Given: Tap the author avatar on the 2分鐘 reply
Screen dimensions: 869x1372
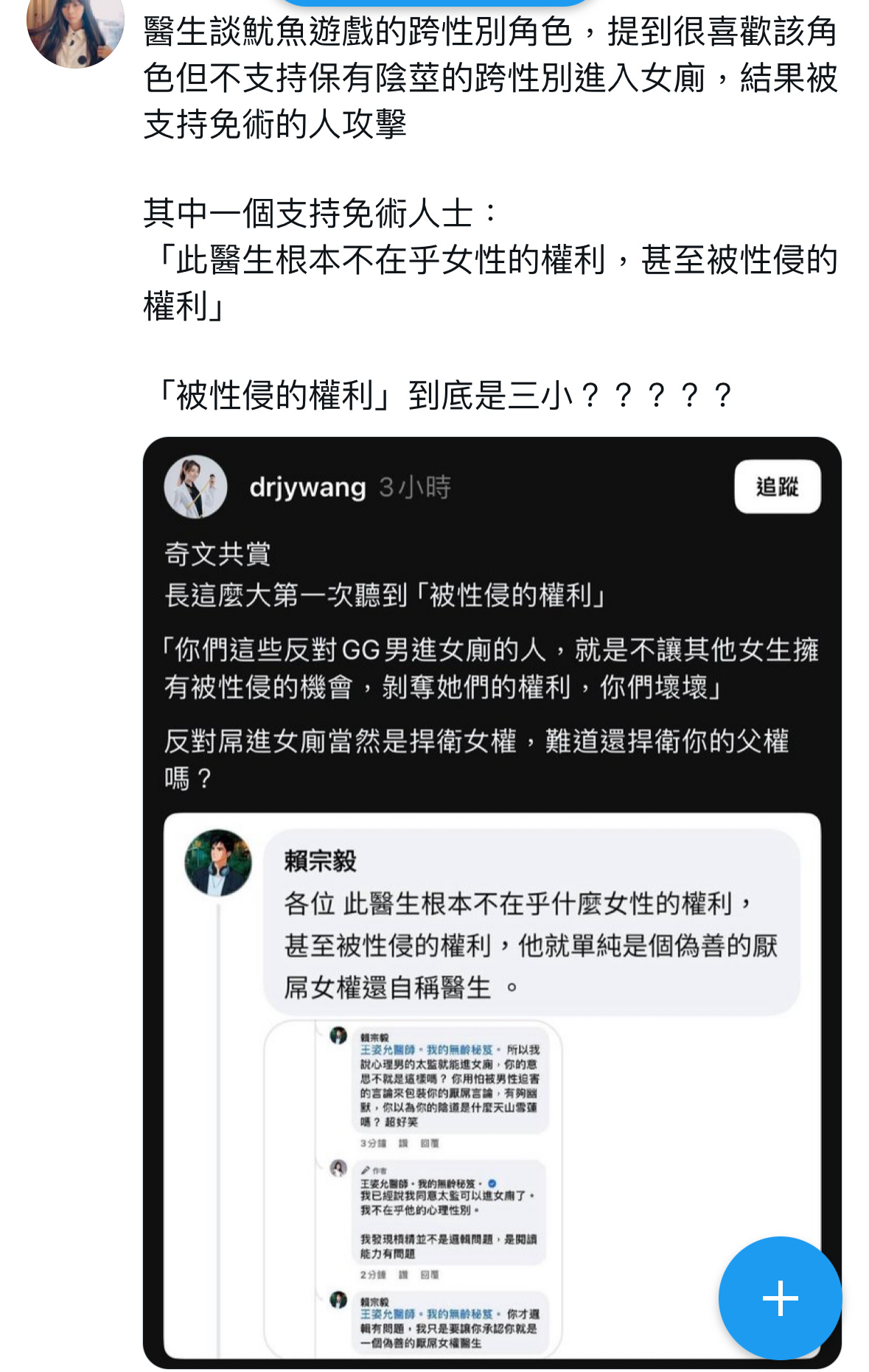Looking at the screenshot, I should click(338, 1168).
